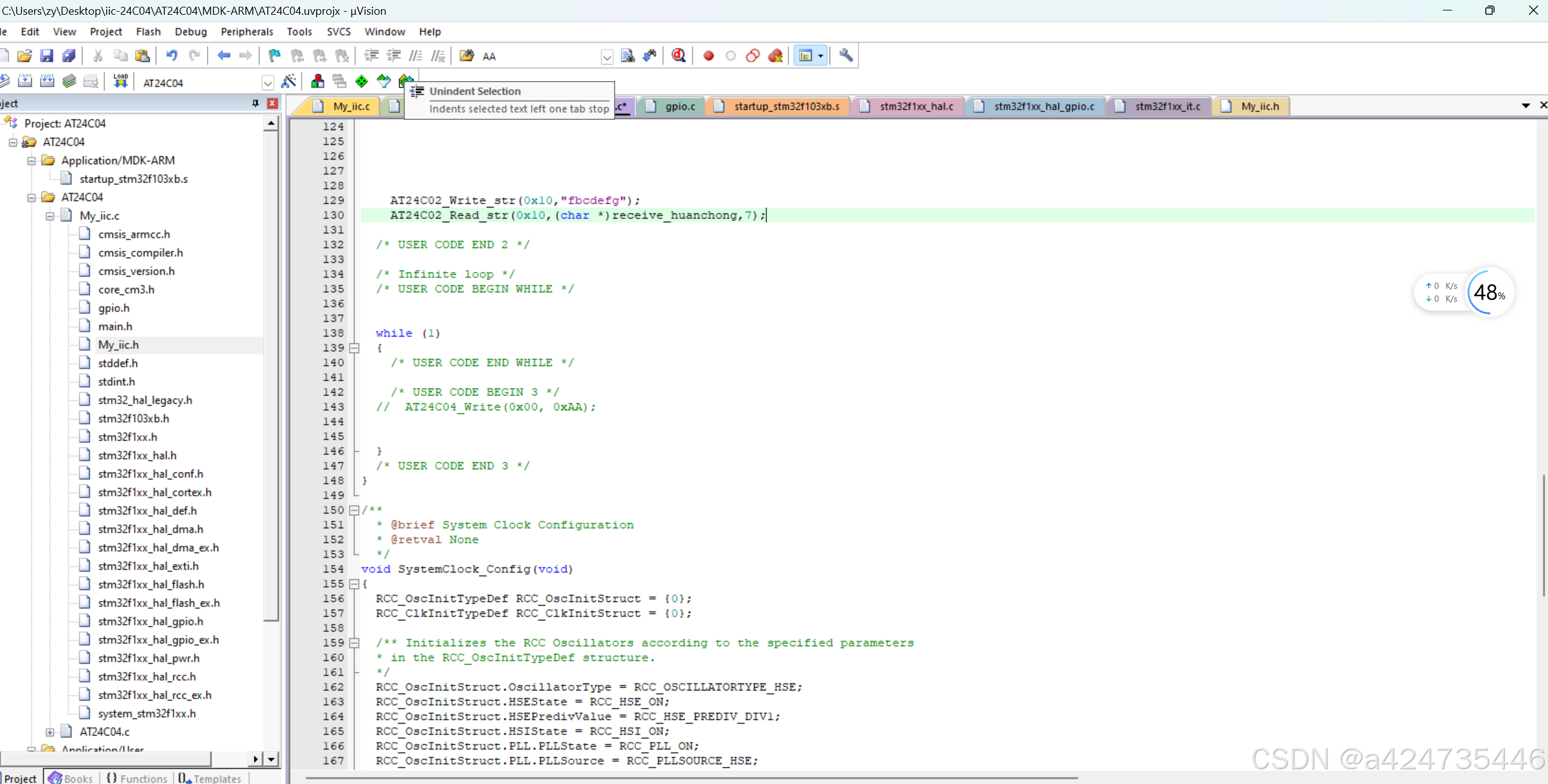Expand the AT24C04.c tree node
Screen dimensions: 1548x784
point(50,731)
